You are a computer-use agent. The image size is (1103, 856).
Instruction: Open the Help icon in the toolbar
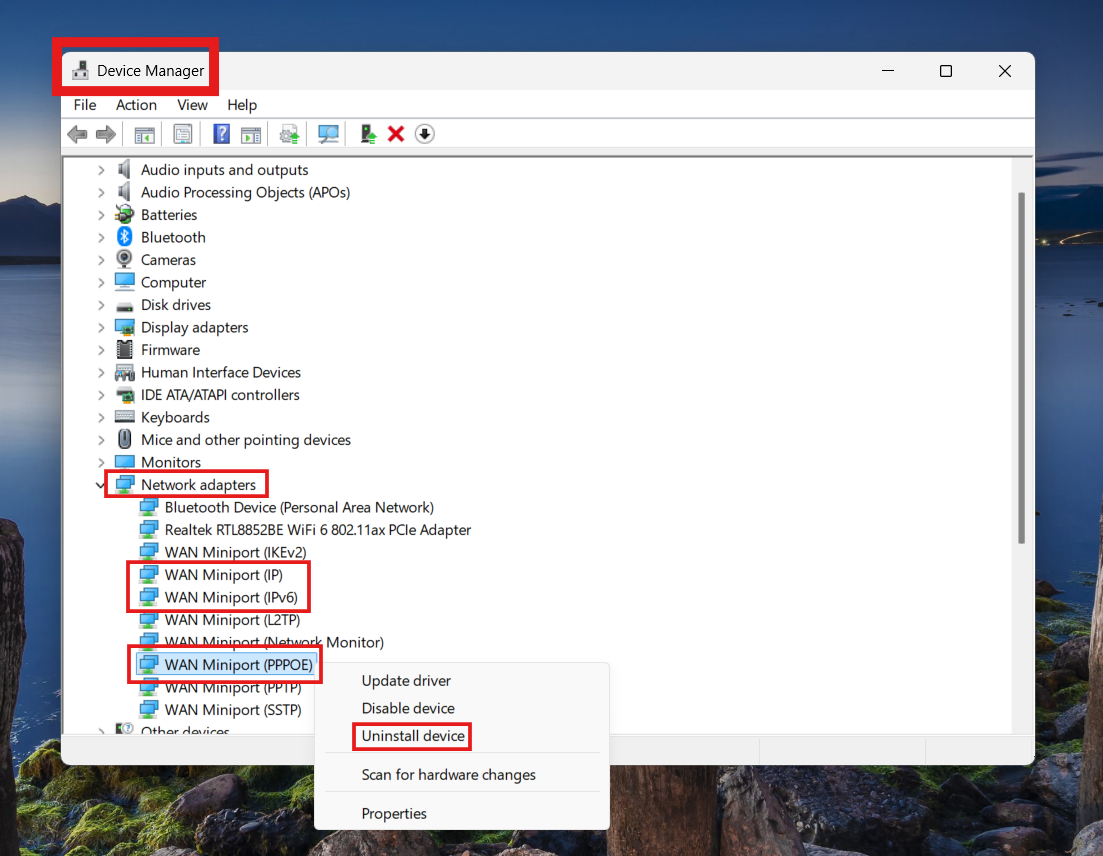[221, 133]
